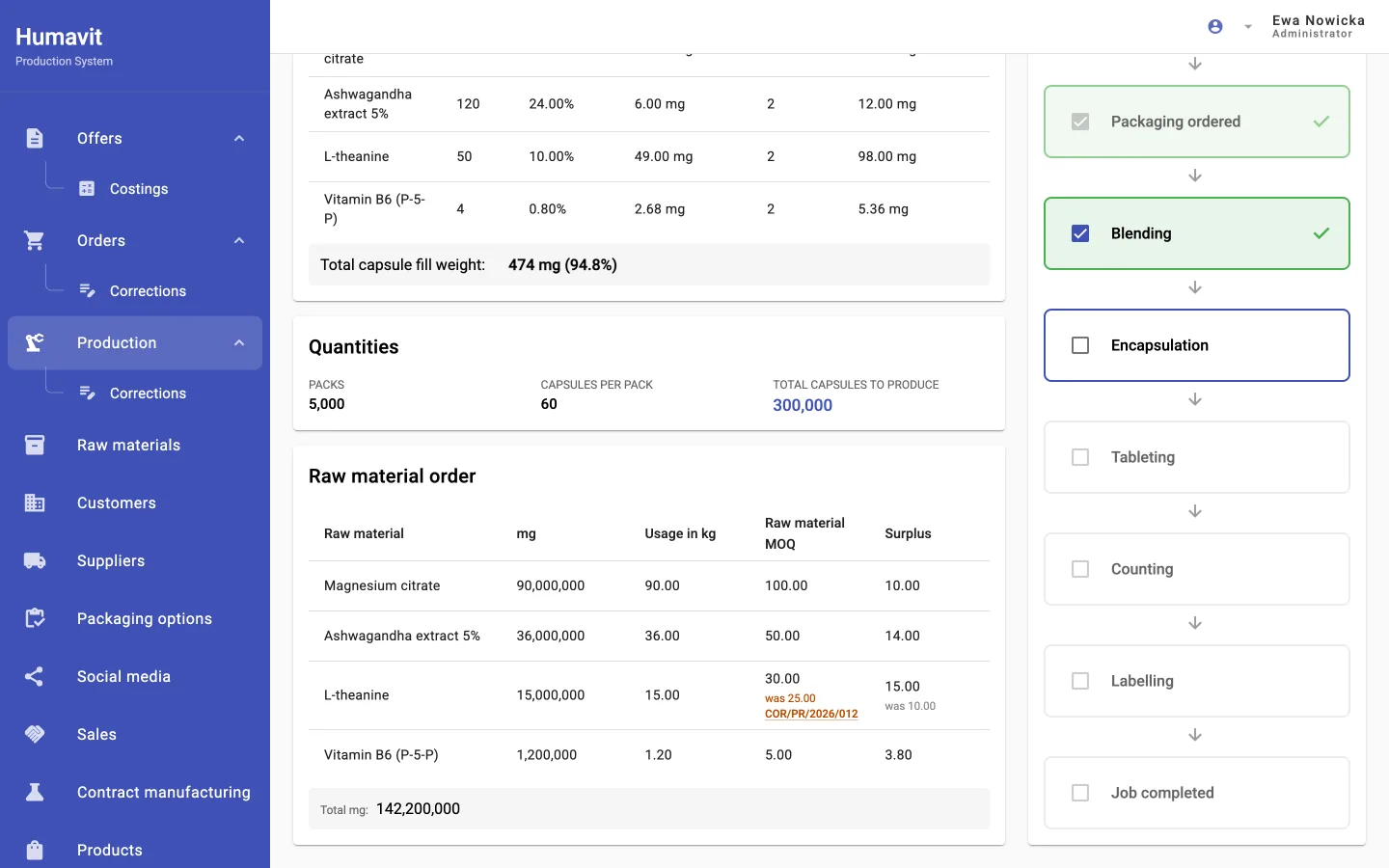Open Costings in the sidebar

[139, 189]
